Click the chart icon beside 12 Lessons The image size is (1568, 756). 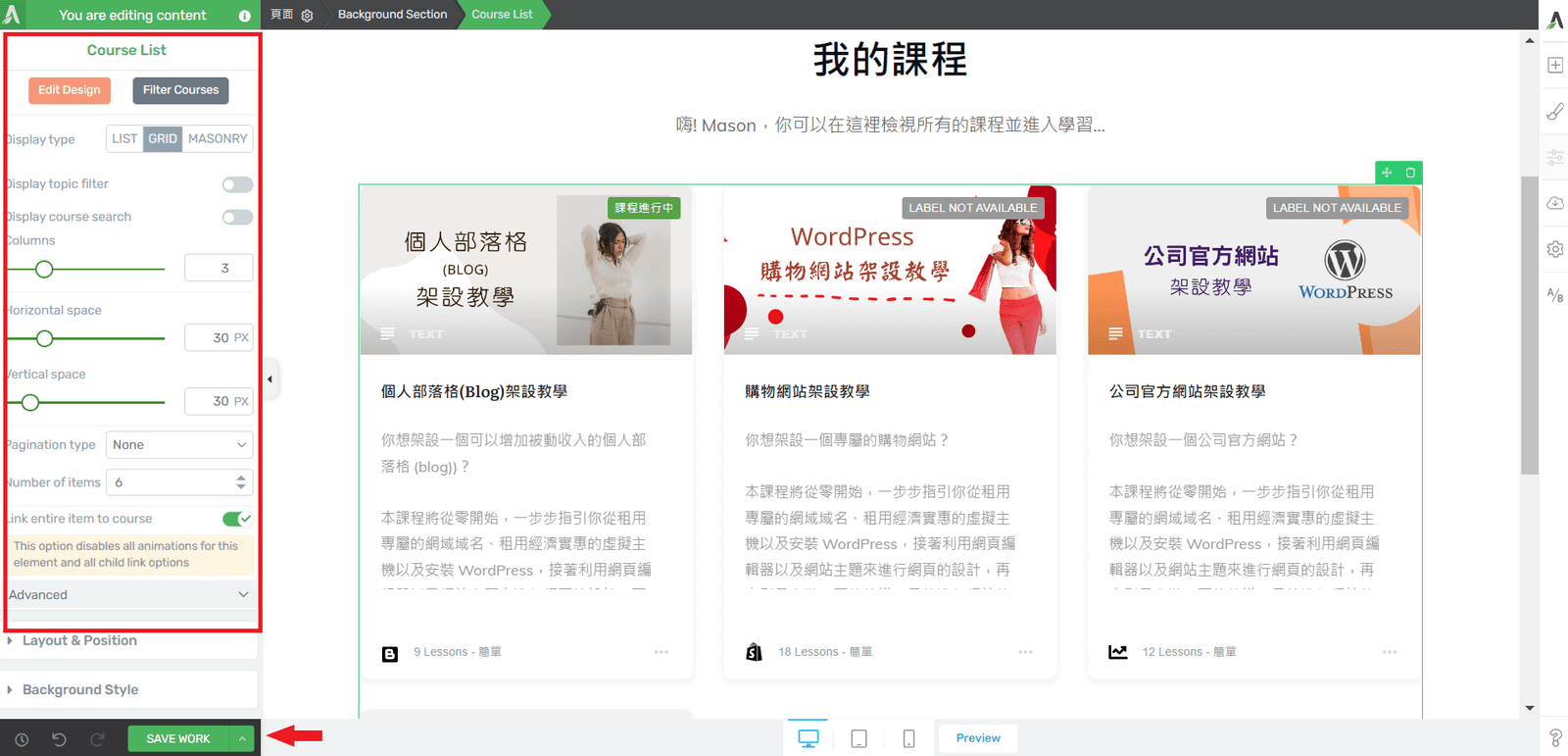pyautogui.click(x=1118, y=652)
